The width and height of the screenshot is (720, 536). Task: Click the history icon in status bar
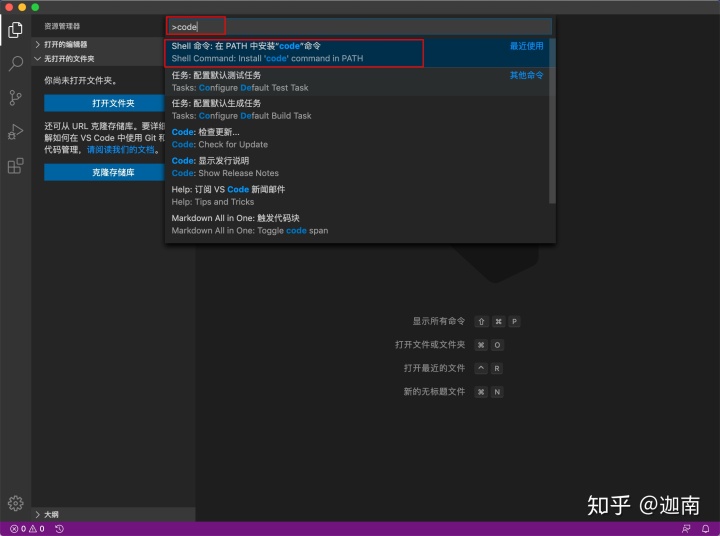coord(59,529)
